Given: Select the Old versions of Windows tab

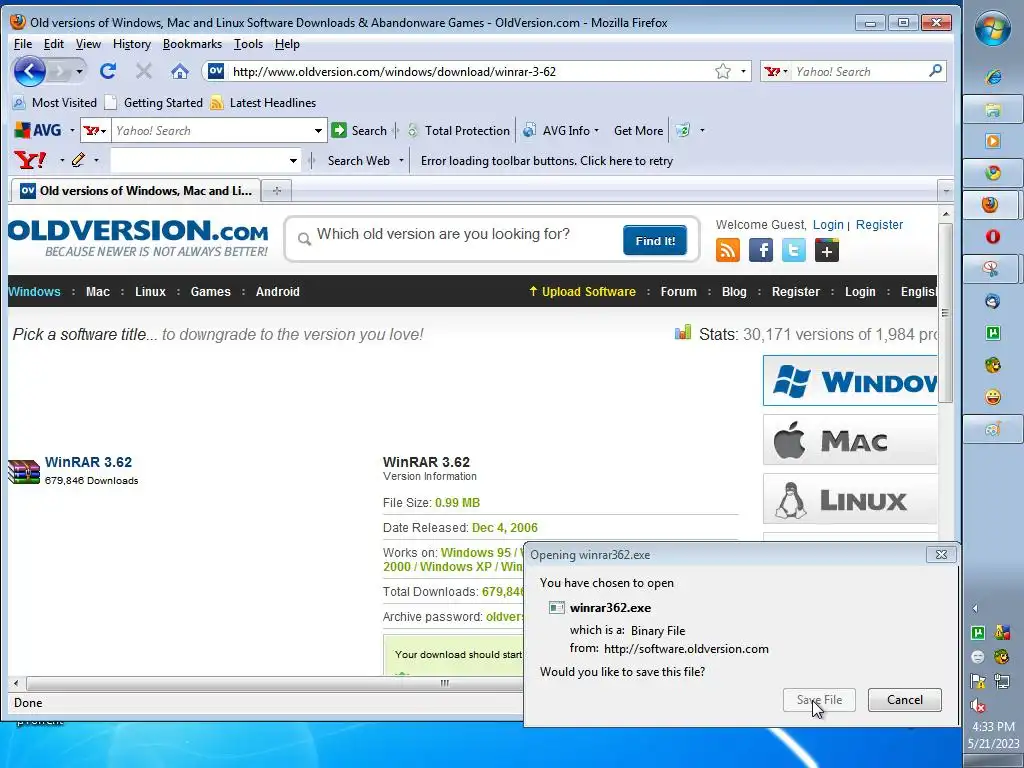Looking at the screenshot, I should coord(136,191).
